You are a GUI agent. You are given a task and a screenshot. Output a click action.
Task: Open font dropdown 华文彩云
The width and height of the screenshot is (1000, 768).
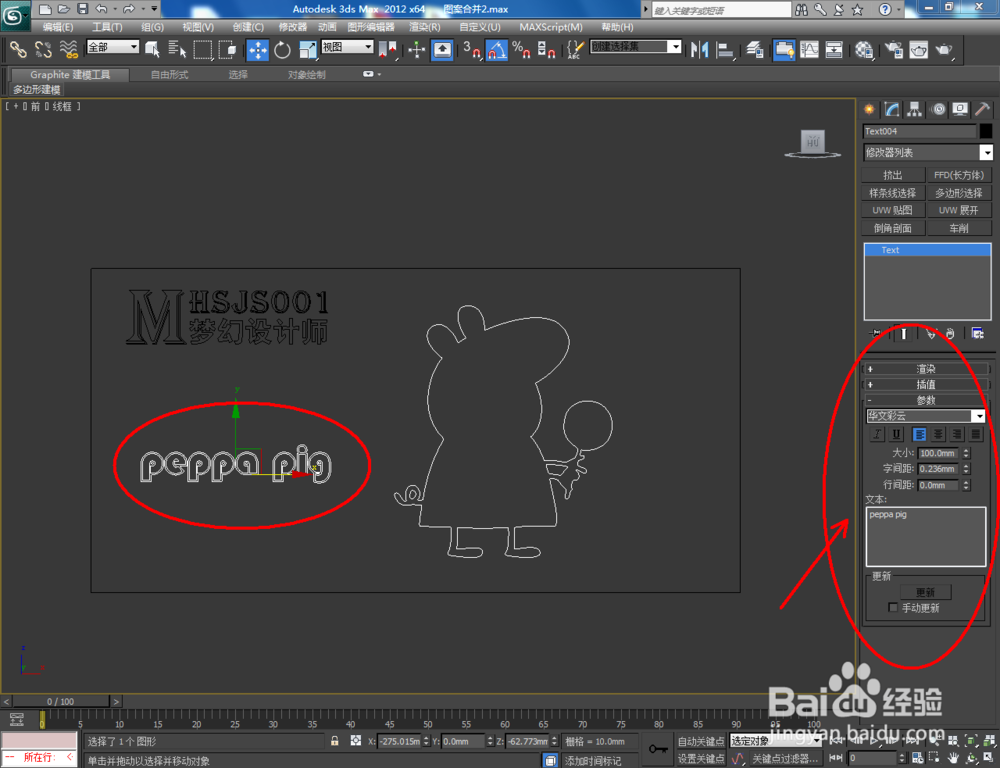point(925,416)
